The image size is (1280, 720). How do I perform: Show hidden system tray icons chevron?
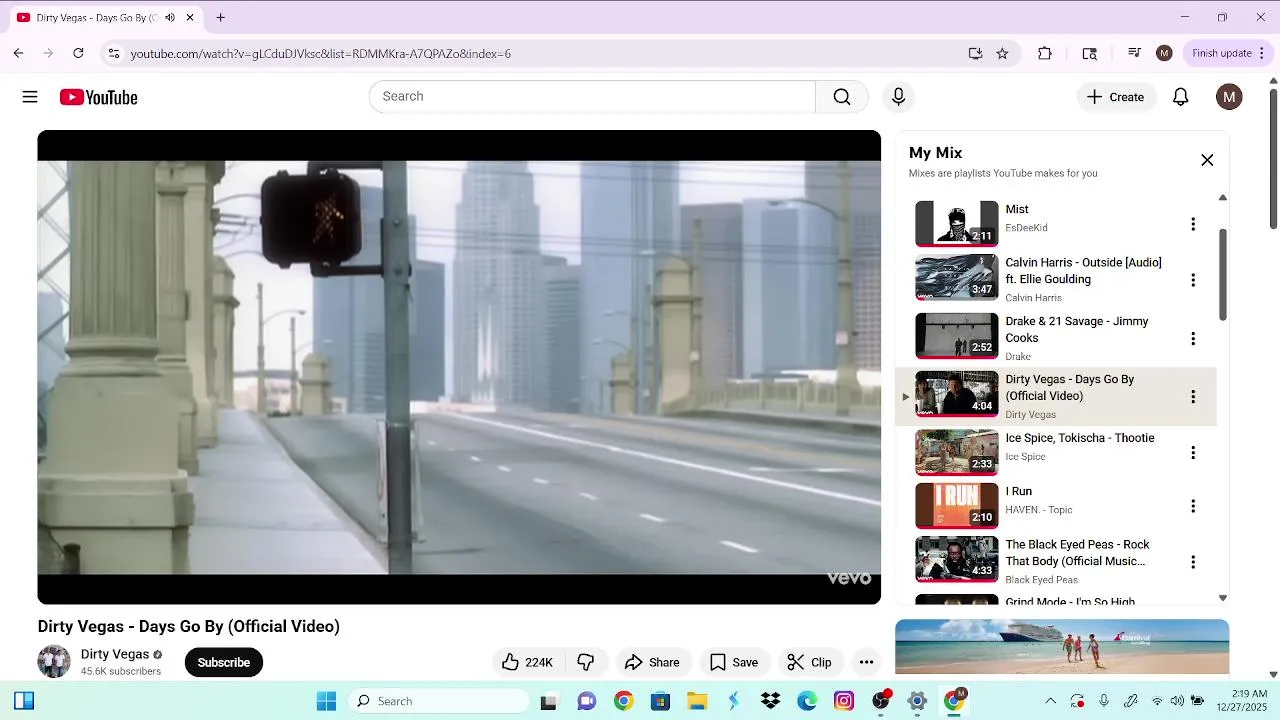pyautogui.click(x=1050, y=701)
